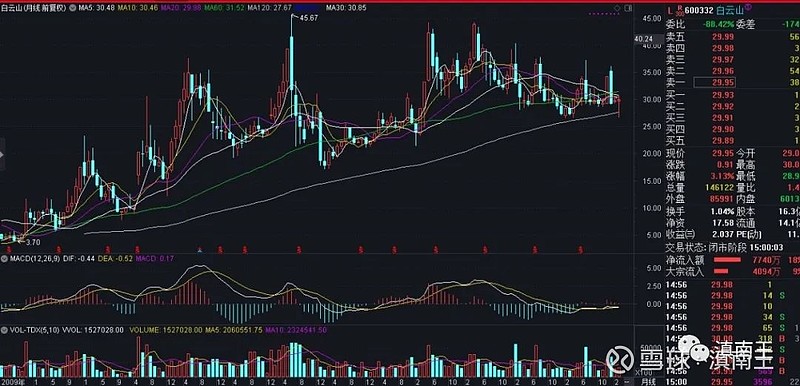The height and width of the screenshot is (386, 800).
Task: Click the blue MA color swatch before MA30
Action: click(309, 8)
